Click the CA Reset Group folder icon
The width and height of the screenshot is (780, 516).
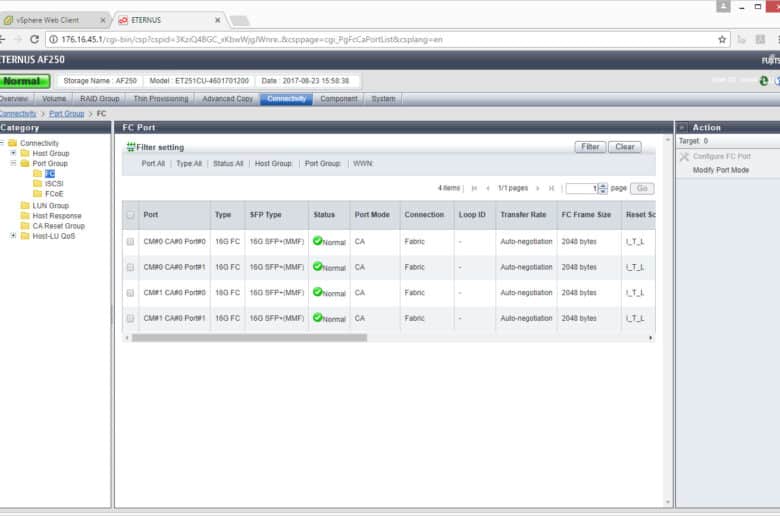[25, 226]
